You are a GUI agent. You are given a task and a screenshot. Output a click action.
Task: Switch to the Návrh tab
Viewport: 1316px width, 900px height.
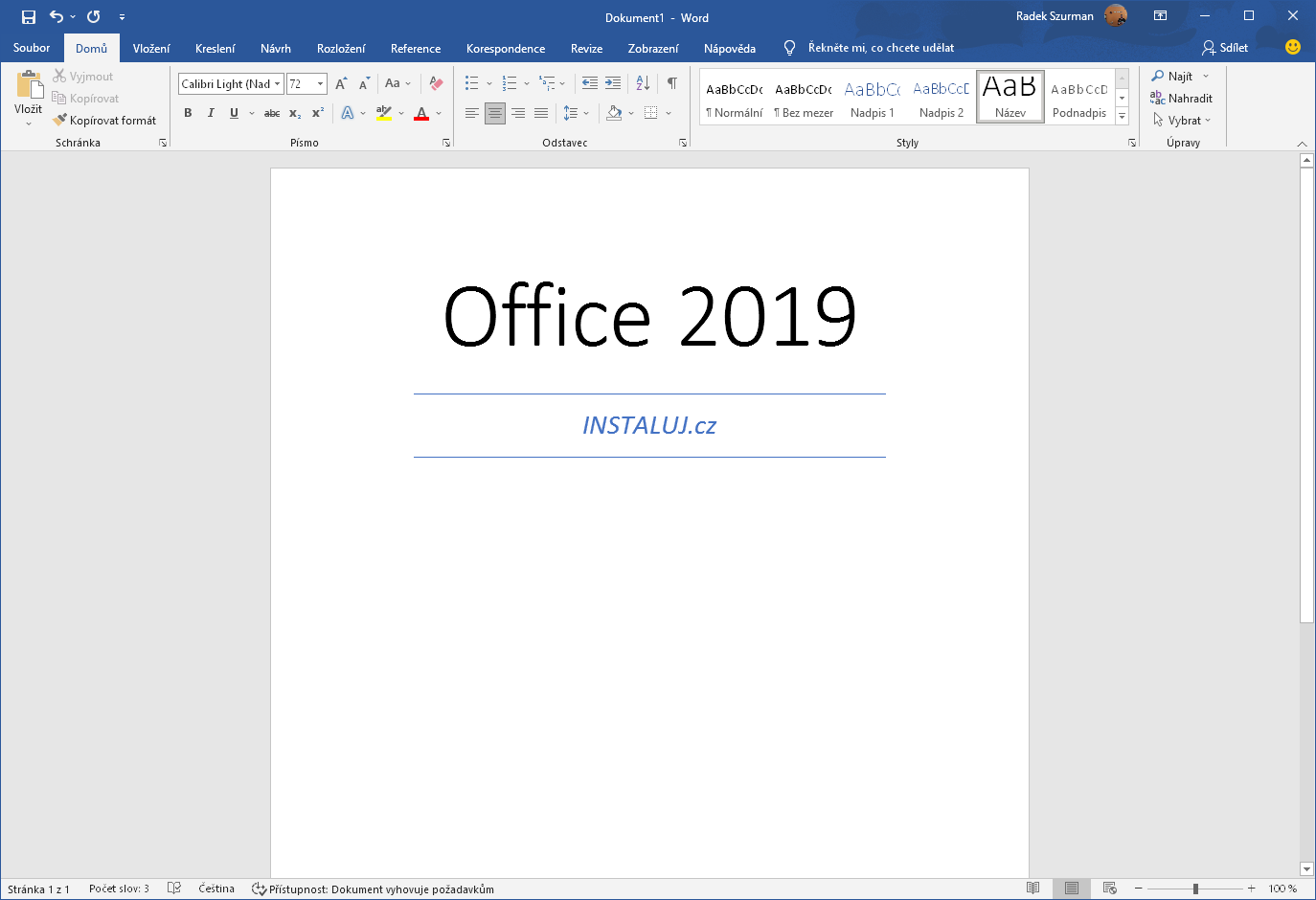click(x=276, y=48)
